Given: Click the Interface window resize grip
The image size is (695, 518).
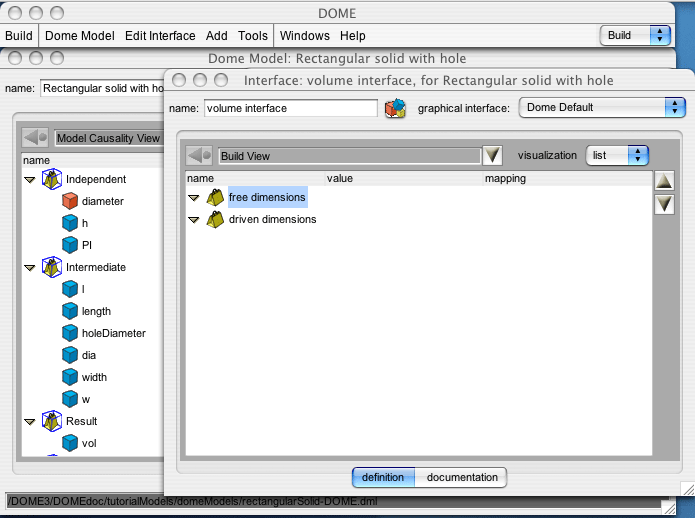Looking at the screenshot, I should (x=688, y=489).
